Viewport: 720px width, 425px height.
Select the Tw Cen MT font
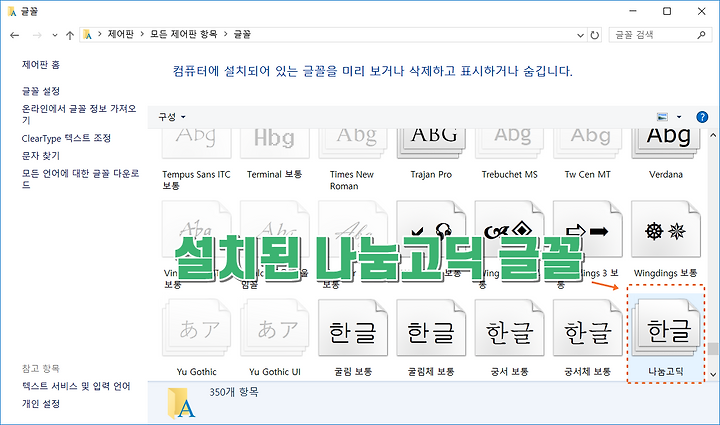click(588, 155)
